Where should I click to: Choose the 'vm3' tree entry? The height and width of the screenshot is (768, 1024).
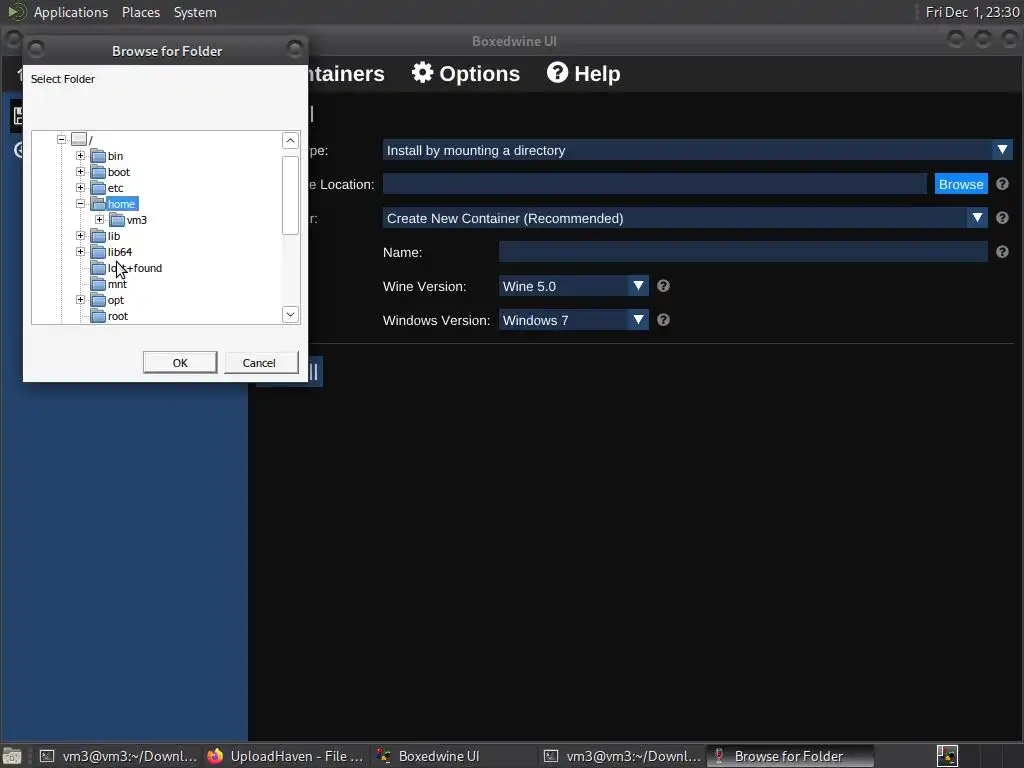pos(136,220)
